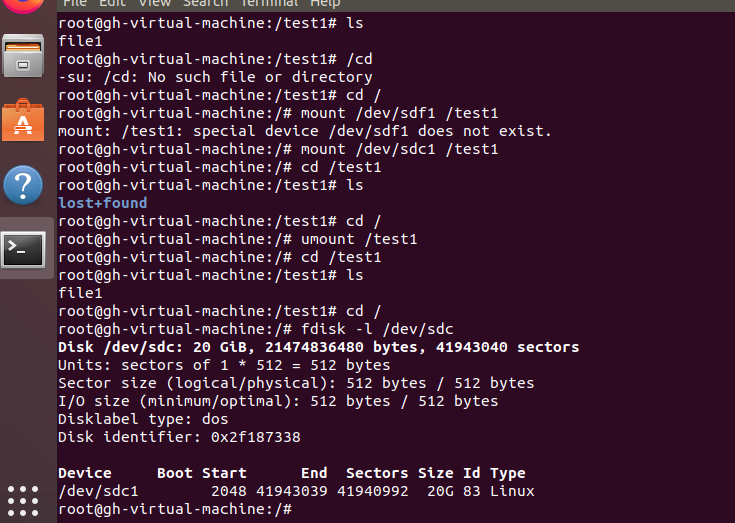Open Firefox from the dock

(23, 5)
